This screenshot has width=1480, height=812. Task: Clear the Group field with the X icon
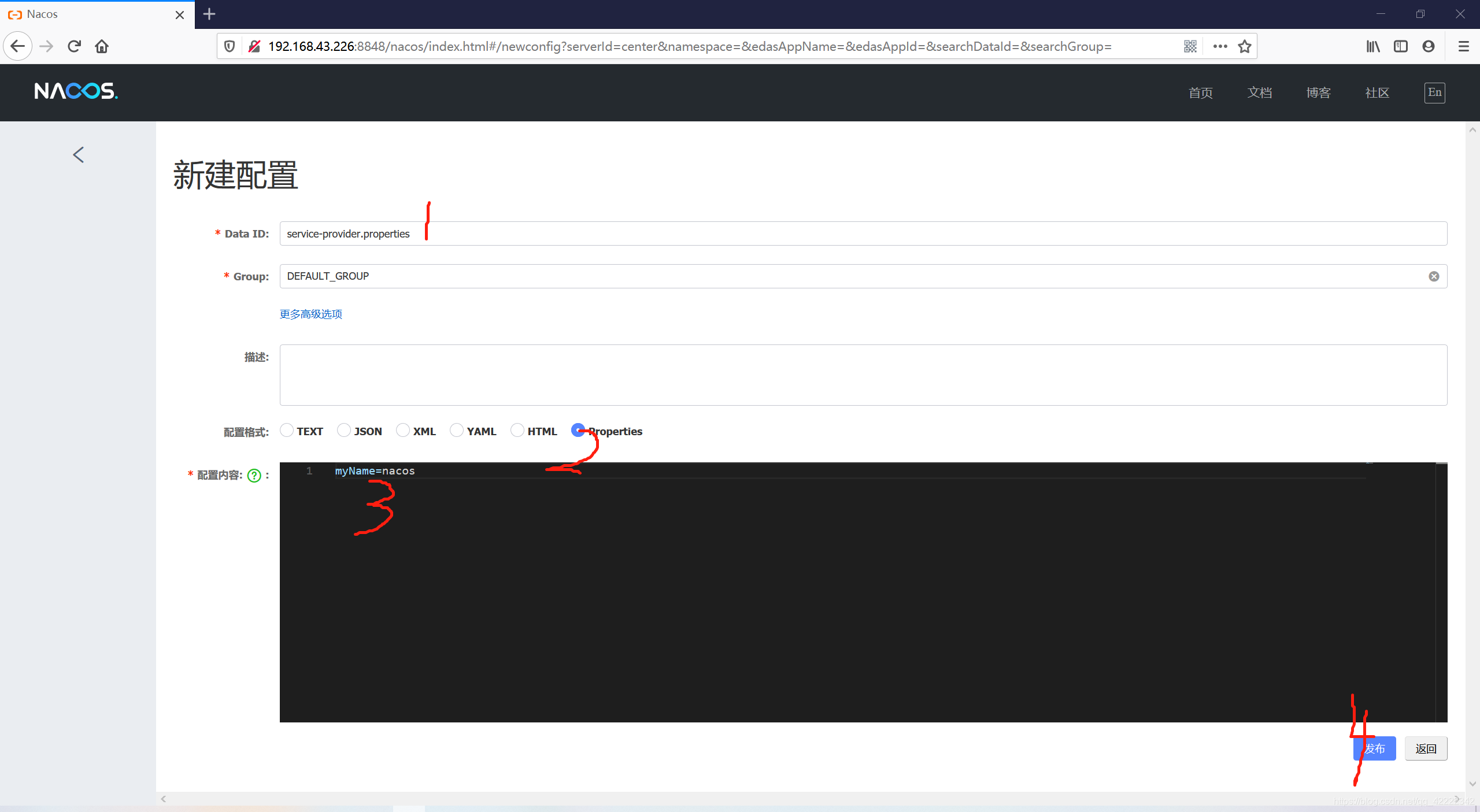click(x=1434, y=276)
